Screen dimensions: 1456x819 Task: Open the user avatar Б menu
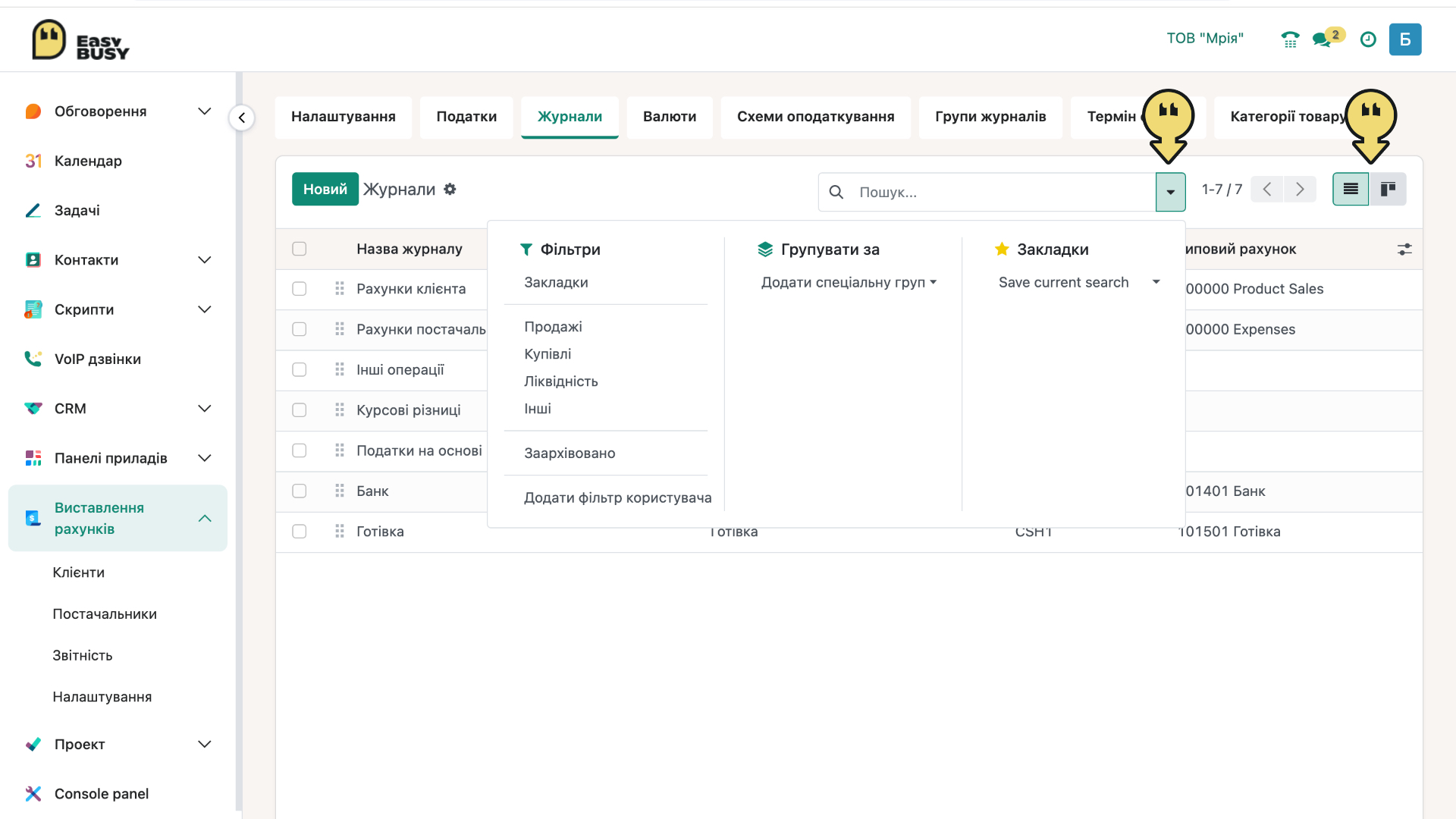click(1405, 39)
